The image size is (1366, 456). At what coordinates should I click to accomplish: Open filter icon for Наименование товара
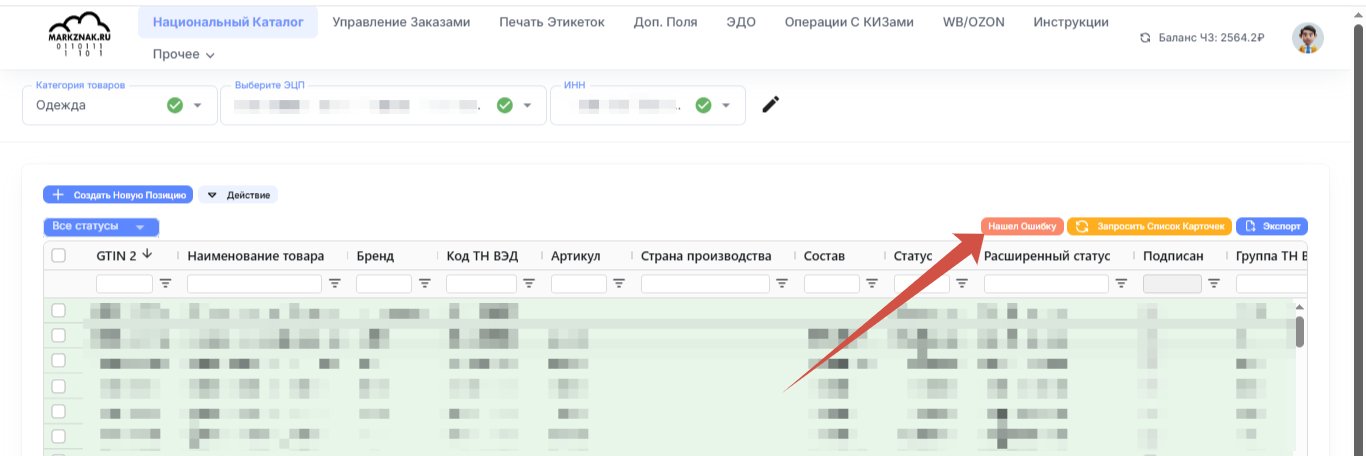[x=336, y=284]
